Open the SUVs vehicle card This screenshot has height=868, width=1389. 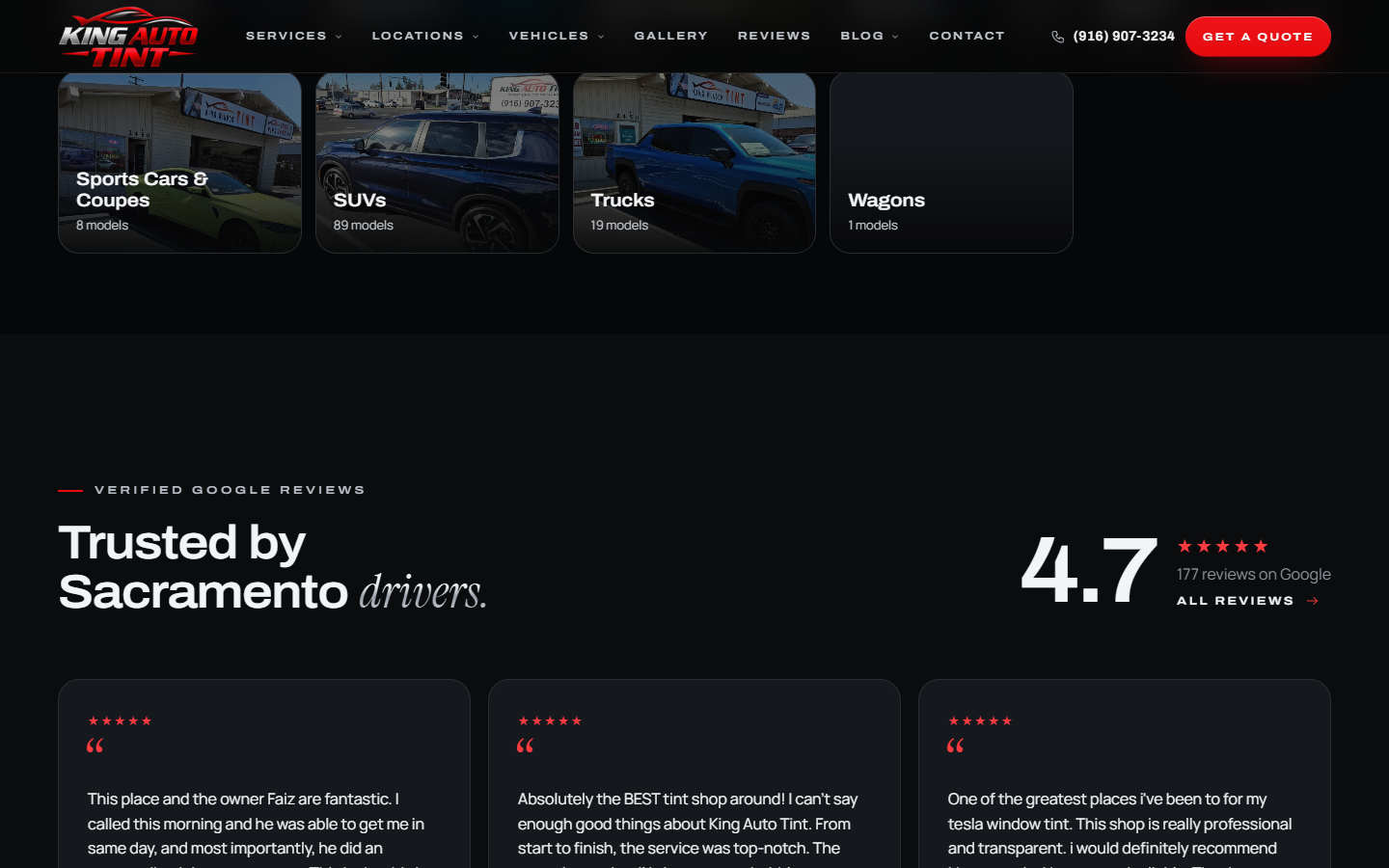(437, 162)
